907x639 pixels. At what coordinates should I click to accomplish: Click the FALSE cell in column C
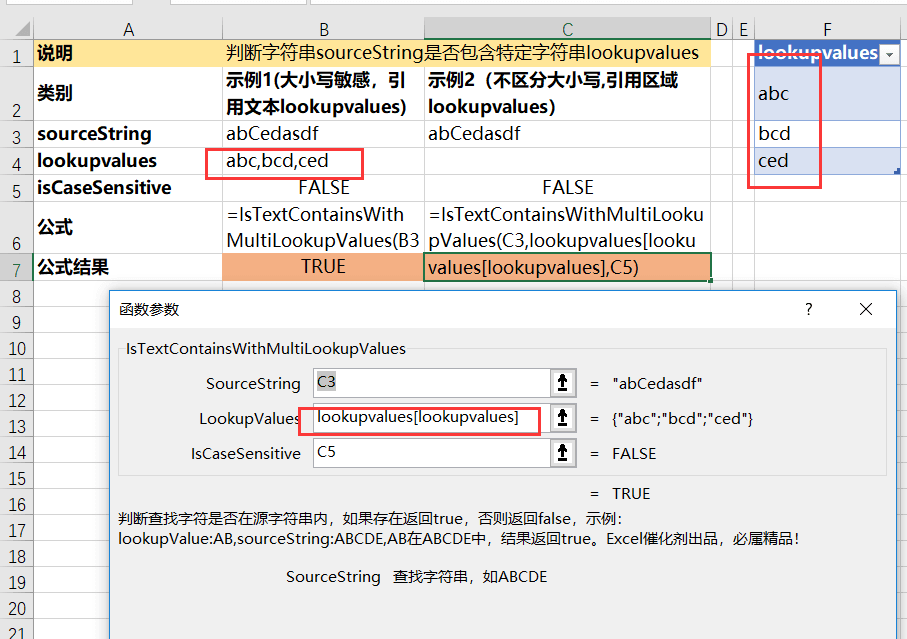pyautogui.click(x=567, y=188)
